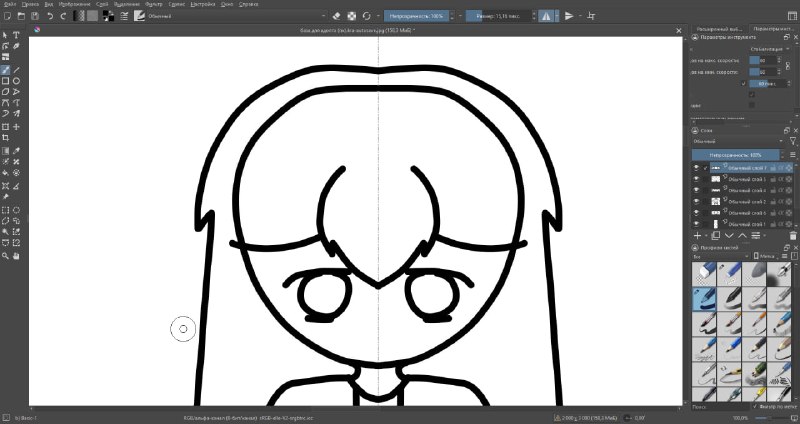800x424 pixels.
Task: Add a new layer with the plus button
Action: click(x=697, y=236)
